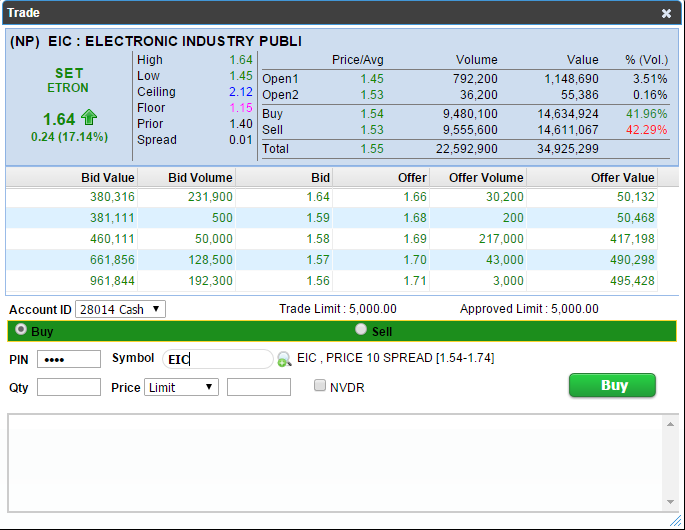
Task: Click the Symbol field containing EIC
Action: coord(217,359)
